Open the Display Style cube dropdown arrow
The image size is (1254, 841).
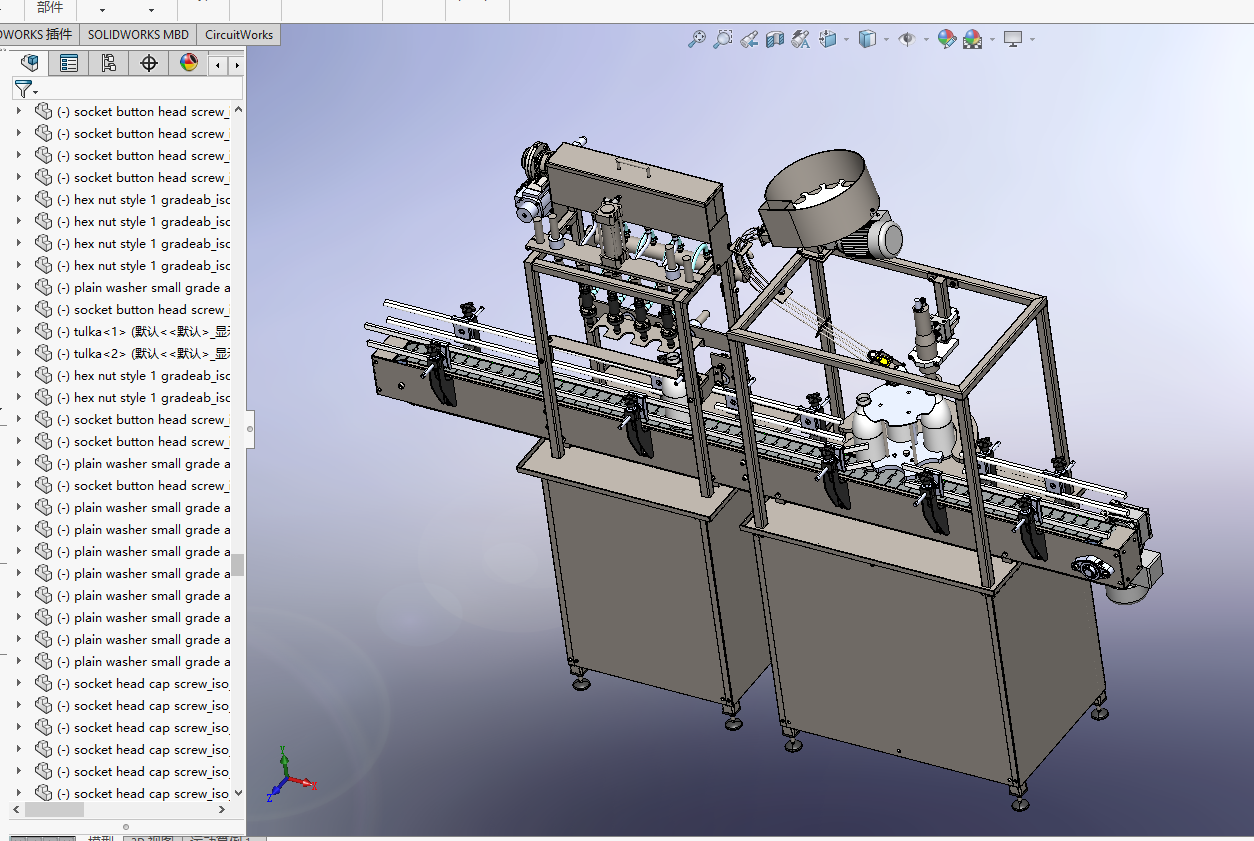click(886, 40)
